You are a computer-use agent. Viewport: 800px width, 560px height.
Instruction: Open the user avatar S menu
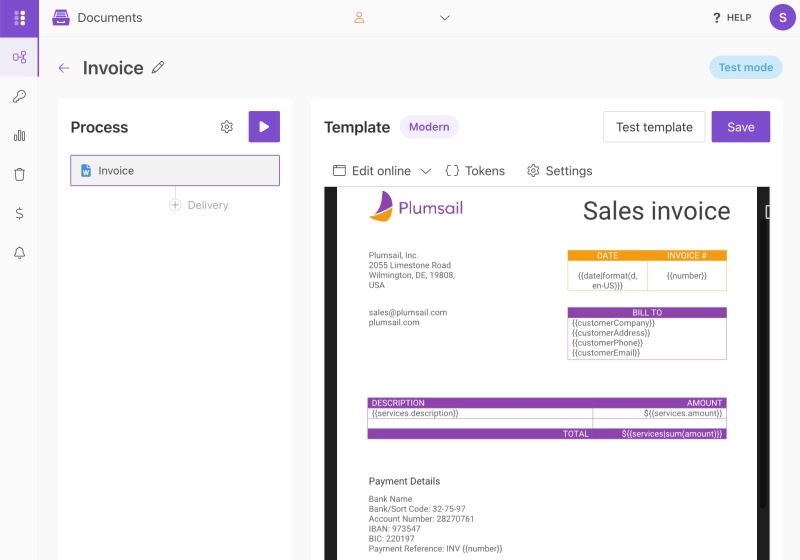pyautogui.click(x=782, y=17)
